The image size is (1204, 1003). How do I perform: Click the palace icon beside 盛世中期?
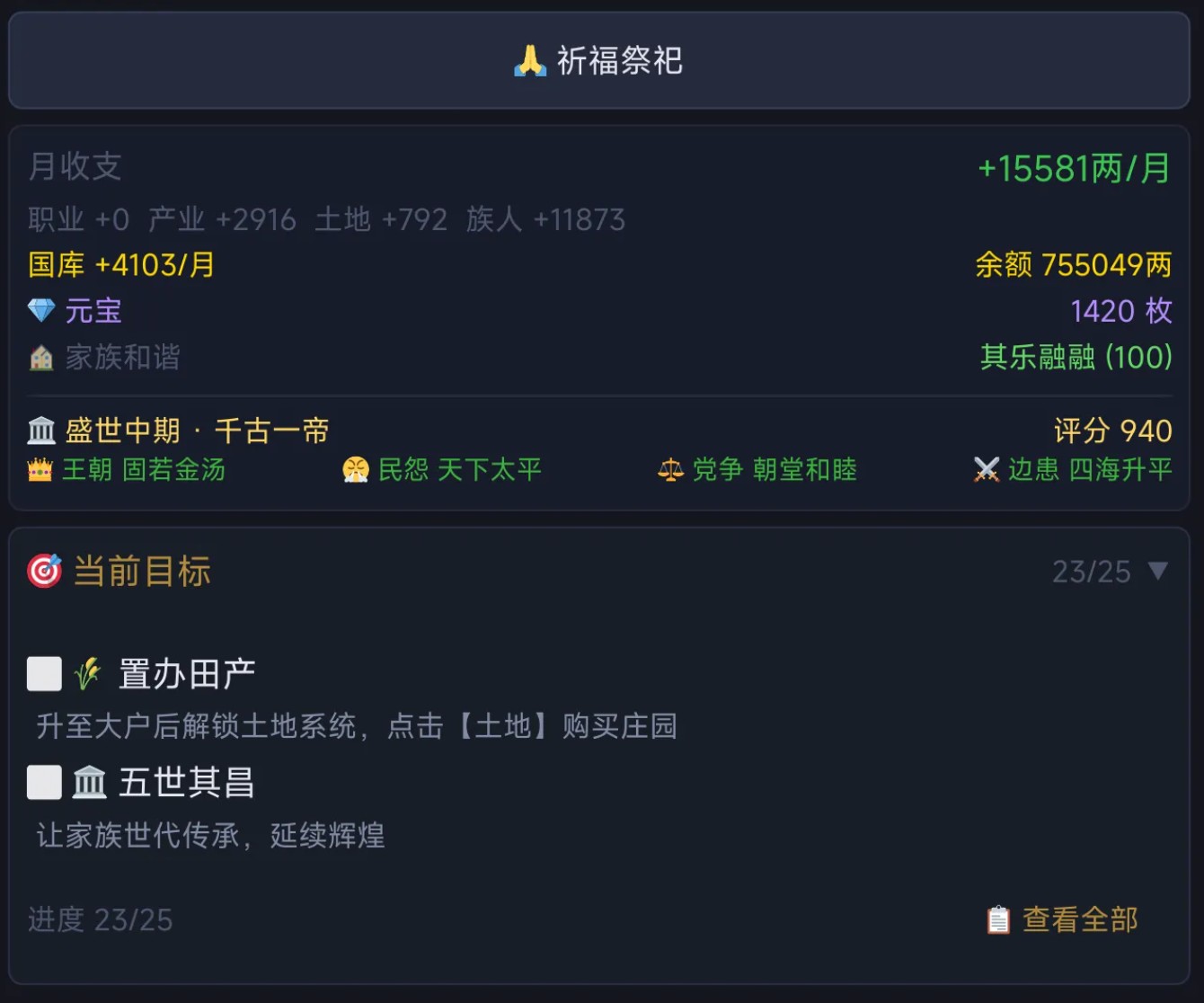(41, 431)
